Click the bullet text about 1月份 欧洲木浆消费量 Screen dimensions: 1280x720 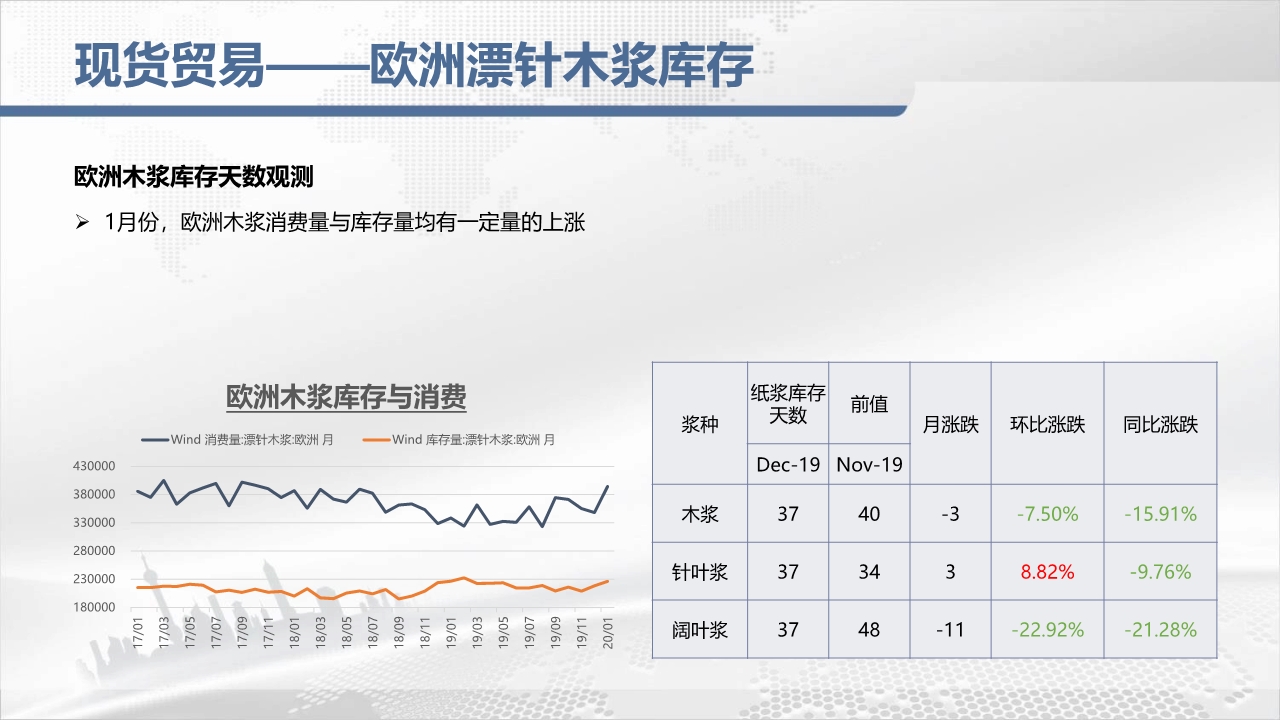pyautogui.click(x=344, y=222)
